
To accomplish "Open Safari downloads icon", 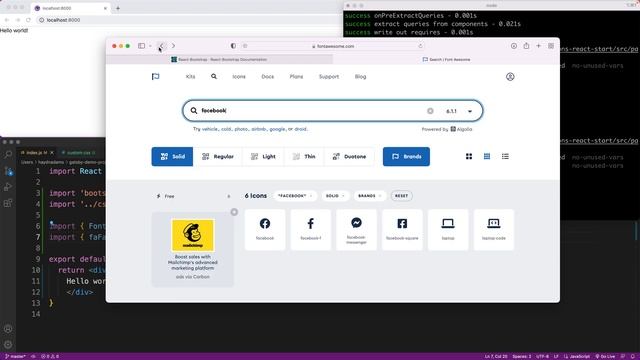I will [514, 46].
